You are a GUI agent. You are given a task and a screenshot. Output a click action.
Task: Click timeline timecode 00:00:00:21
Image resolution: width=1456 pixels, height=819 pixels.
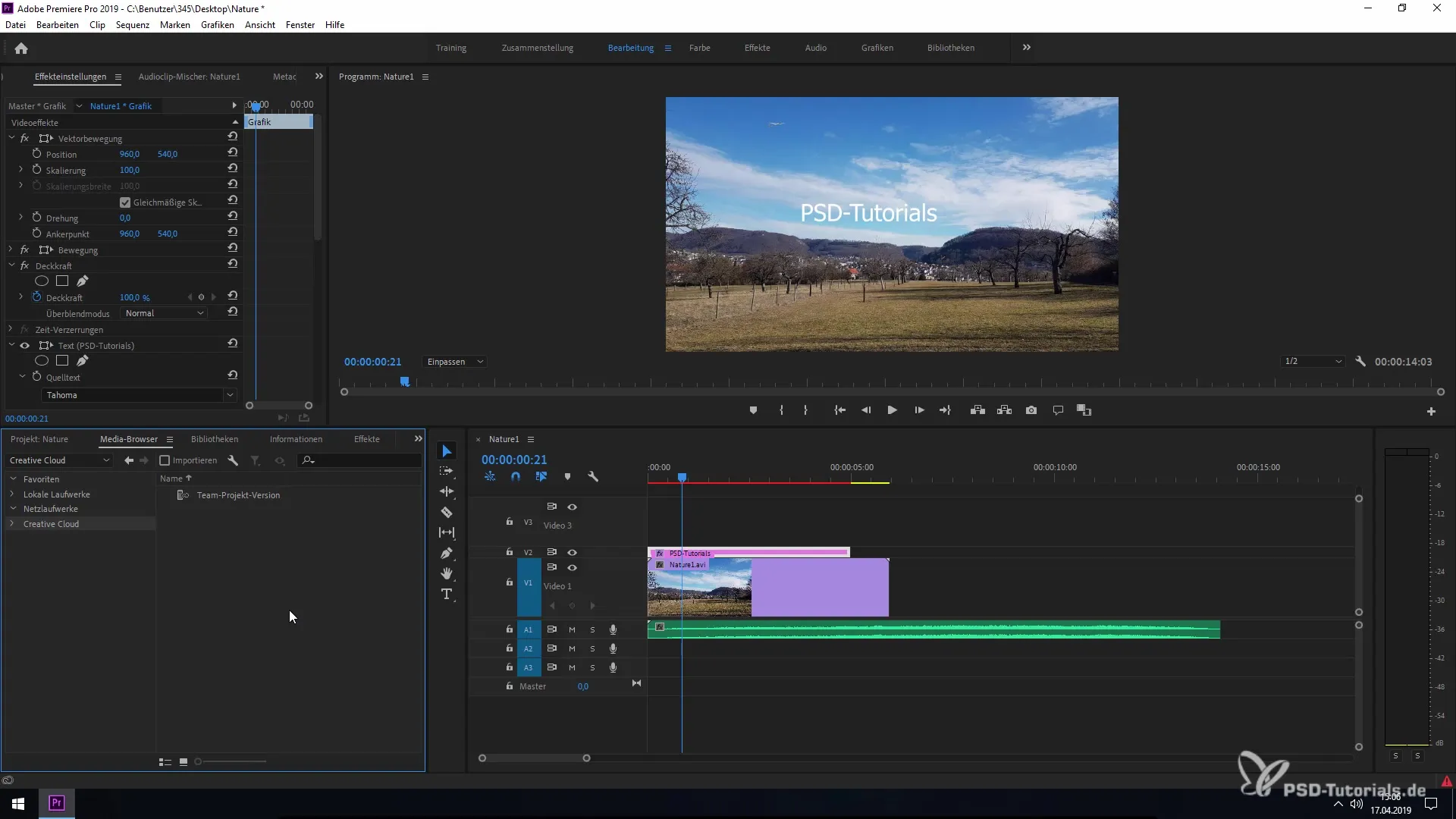click(514, 460)
